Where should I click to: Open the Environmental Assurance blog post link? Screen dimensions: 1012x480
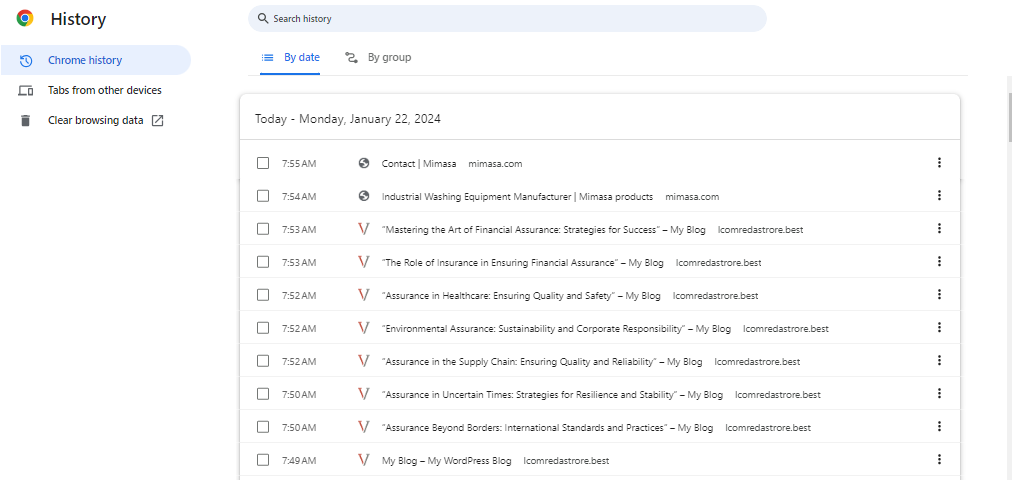click(x=533, y=329)
